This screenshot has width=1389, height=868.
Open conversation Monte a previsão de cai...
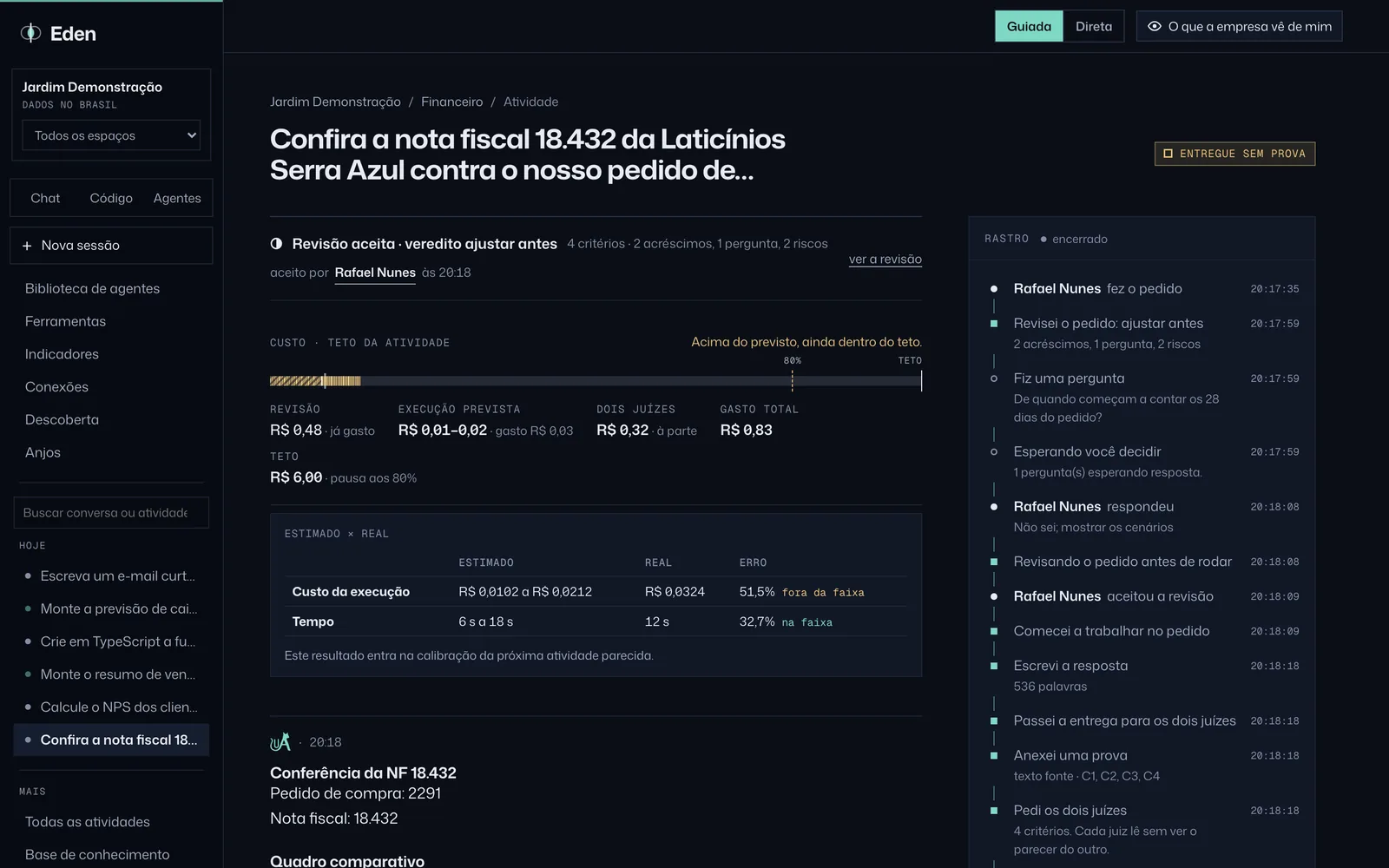(x=111, y=608)
